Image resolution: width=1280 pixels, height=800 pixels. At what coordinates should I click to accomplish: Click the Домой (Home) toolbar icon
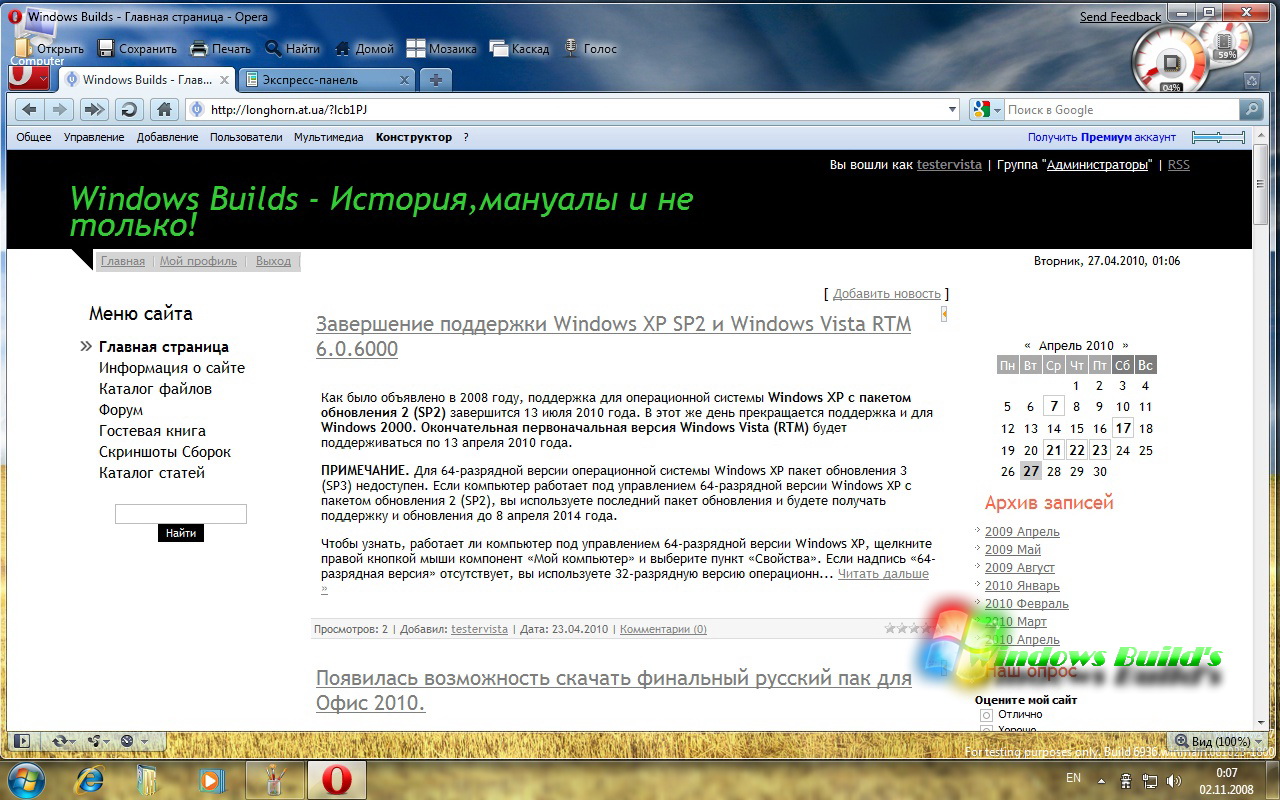[343, 48]
